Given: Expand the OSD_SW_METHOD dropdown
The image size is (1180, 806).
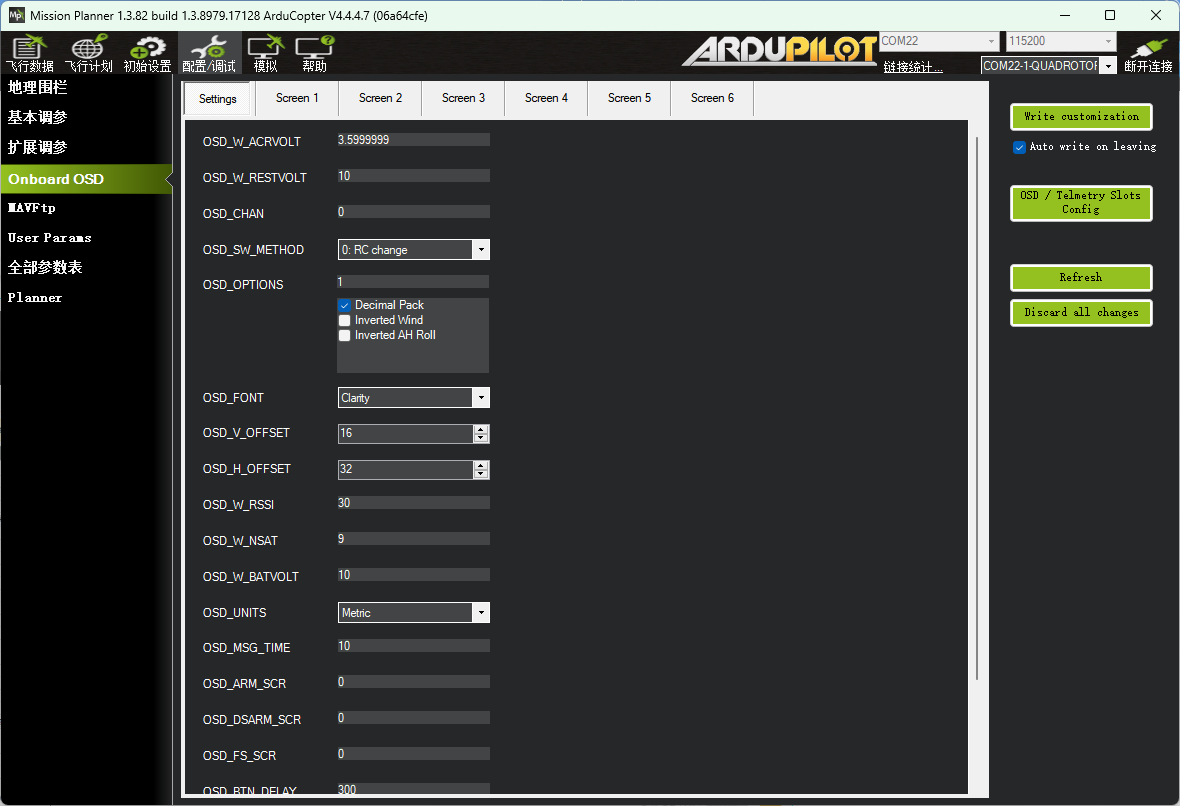Looking at the screenshot, I should point(481,250).
